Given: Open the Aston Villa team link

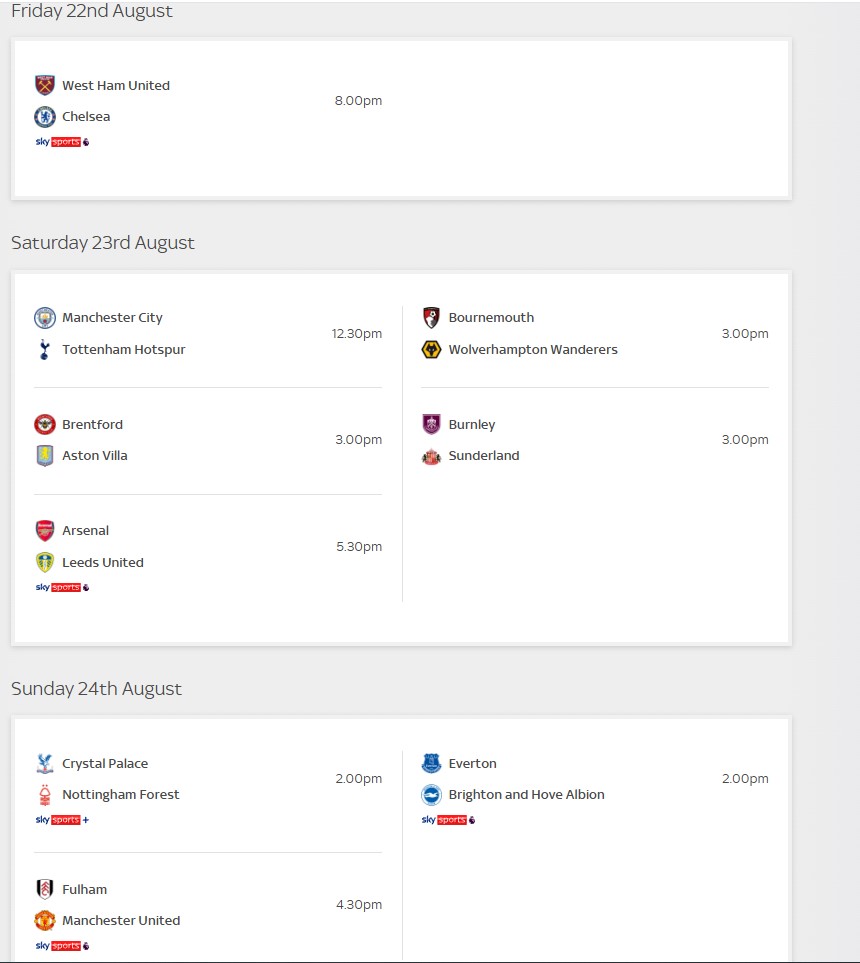Looking at the screenshot, I should pos(95,456).
